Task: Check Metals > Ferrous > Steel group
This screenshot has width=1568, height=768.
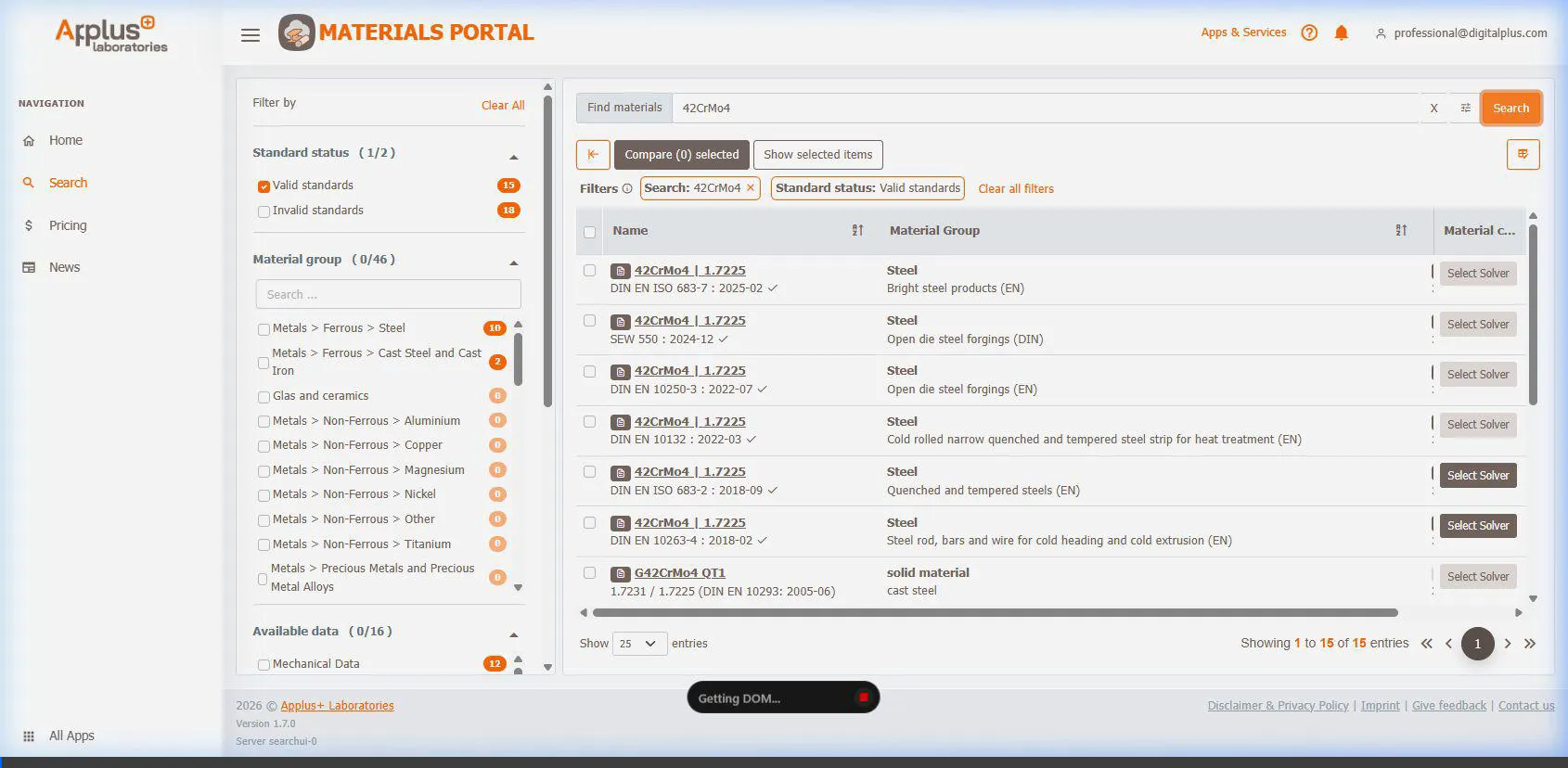Action: [264, 329]
